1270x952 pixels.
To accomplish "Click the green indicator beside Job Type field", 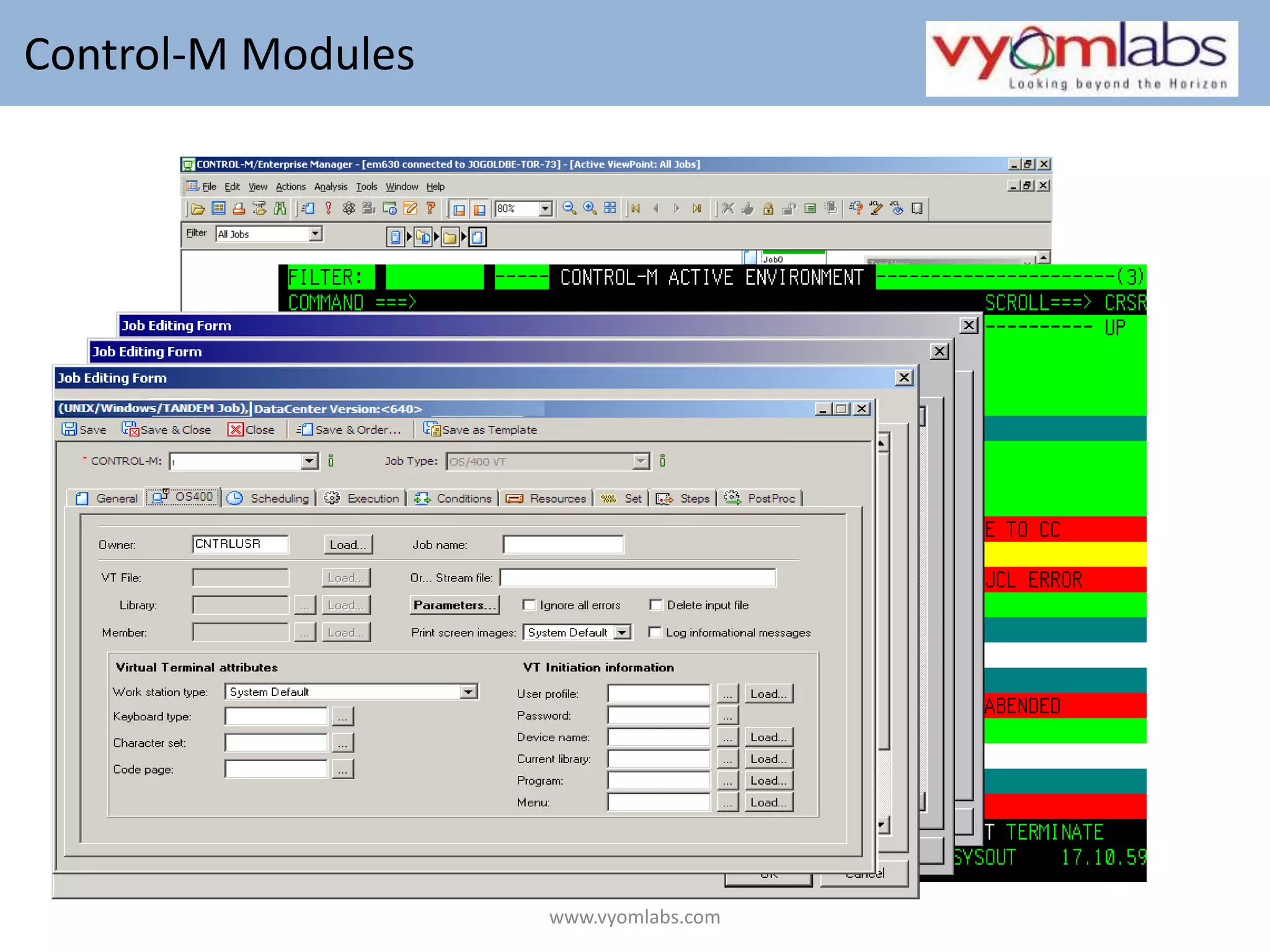I will tap(663, 461).
